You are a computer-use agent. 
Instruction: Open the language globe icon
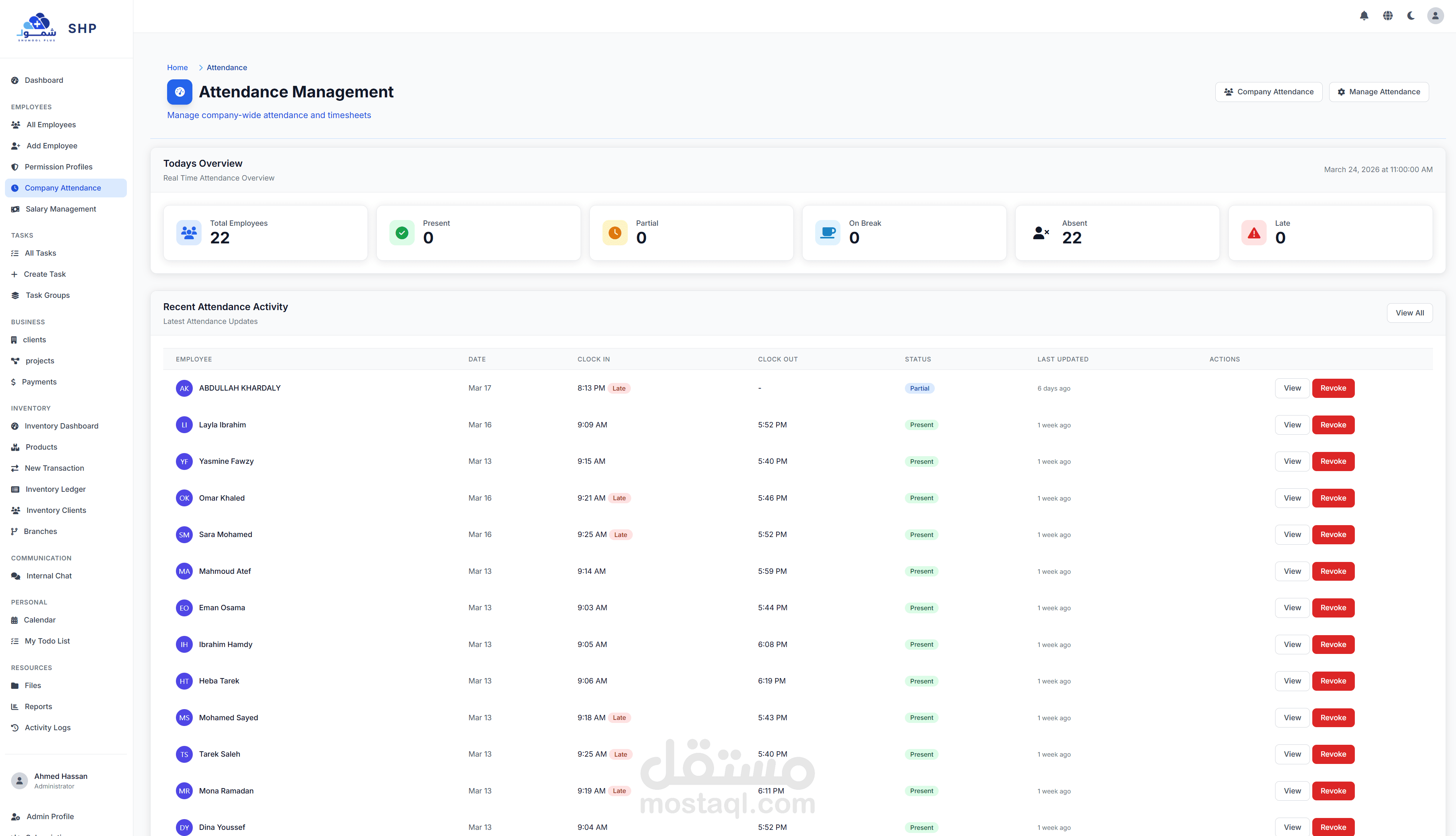pos(1387,15)
